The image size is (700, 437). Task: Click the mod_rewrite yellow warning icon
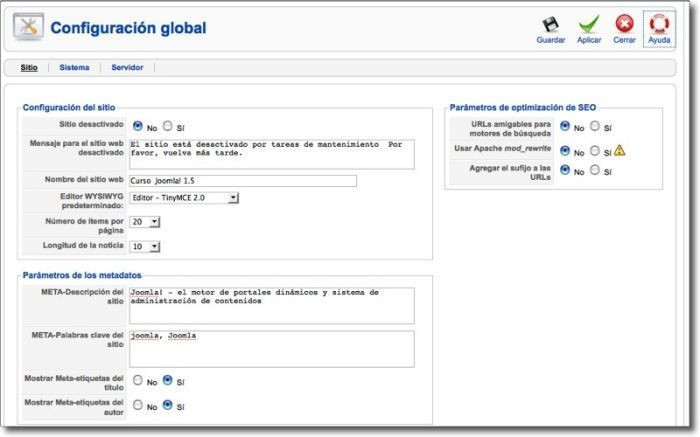[619, 151]
